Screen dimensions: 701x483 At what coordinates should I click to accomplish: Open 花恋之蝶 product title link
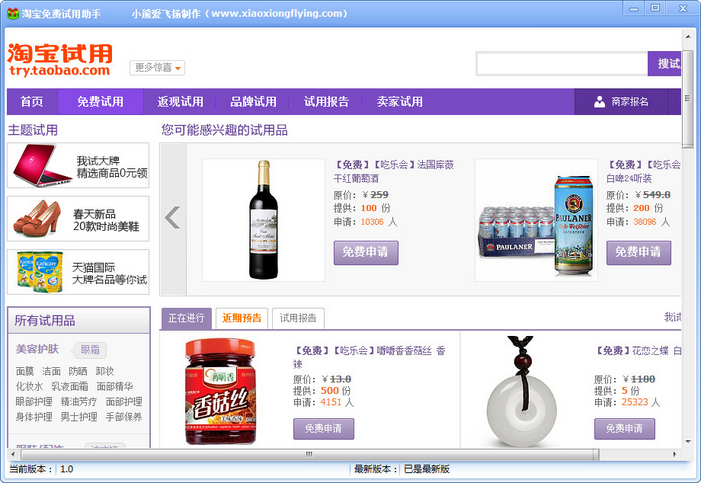[638, 351]
